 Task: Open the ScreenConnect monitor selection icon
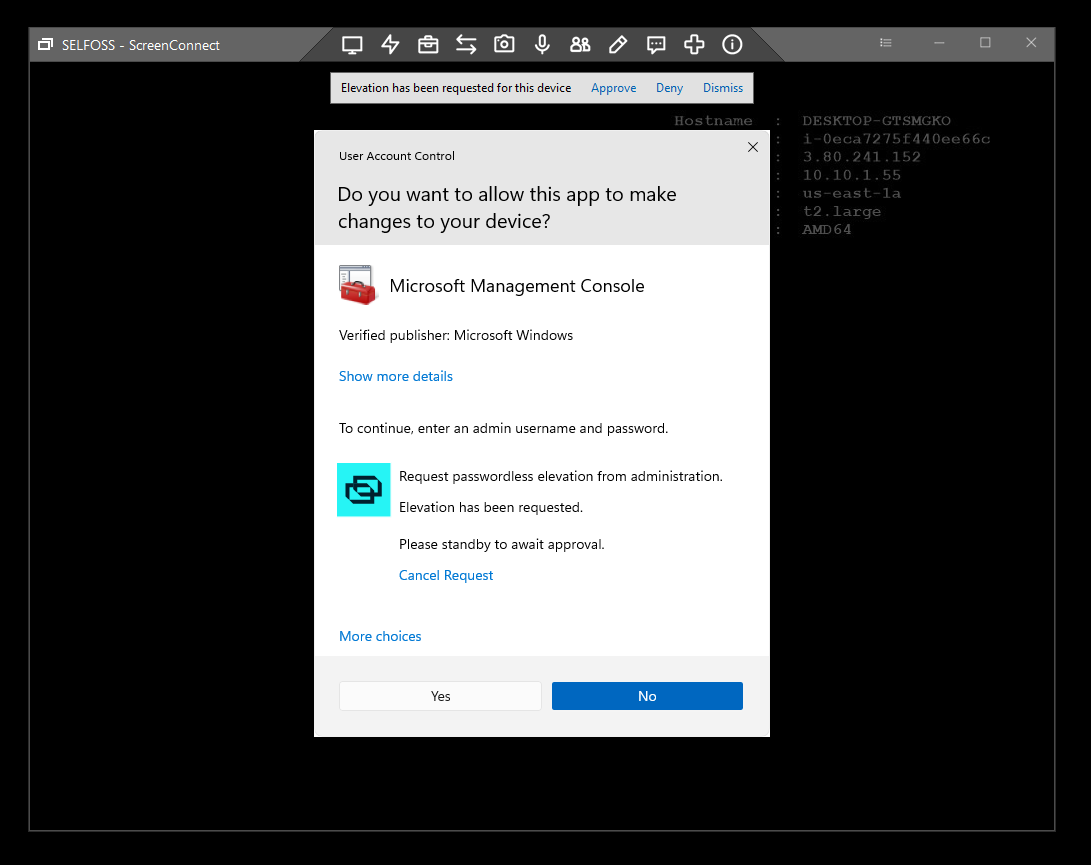[352, 45]
